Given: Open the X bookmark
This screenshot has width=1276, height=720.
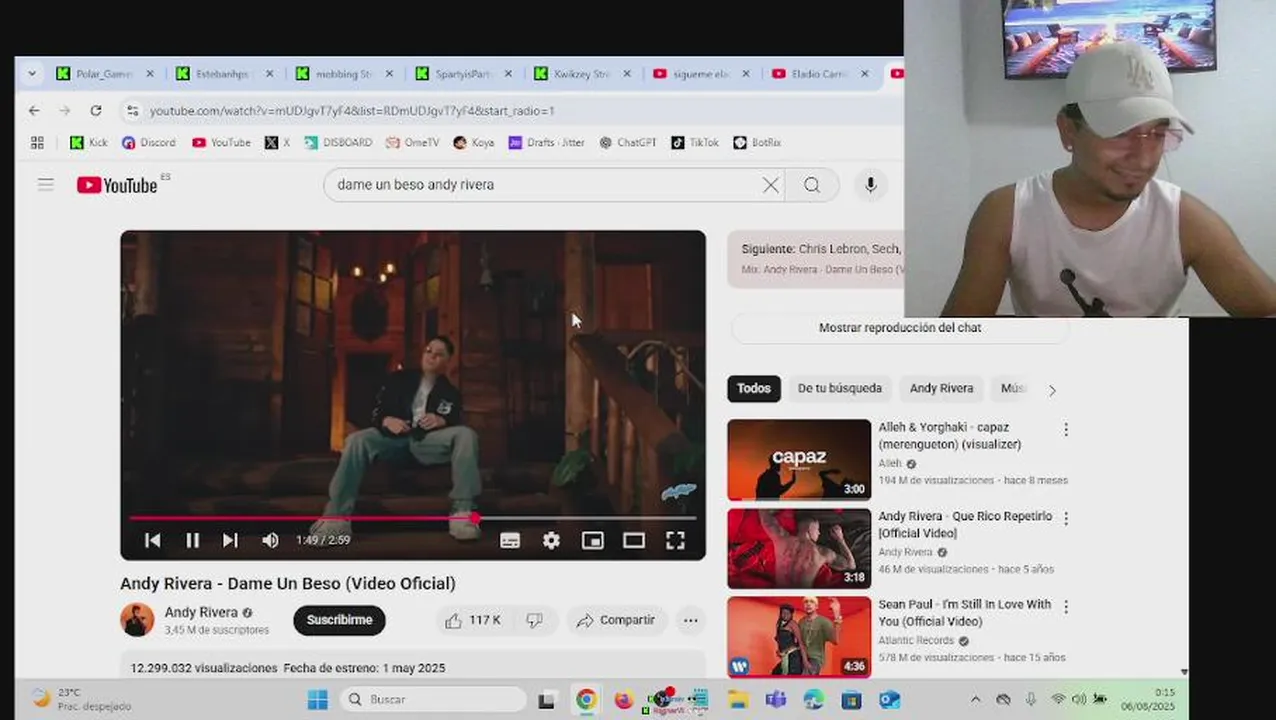Looking at the screenshot, I should (x=277, y=143).
